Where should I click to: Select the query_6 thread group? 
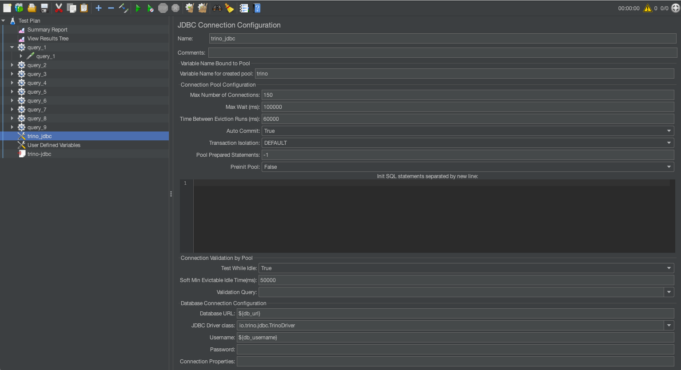tap(36, 100)
